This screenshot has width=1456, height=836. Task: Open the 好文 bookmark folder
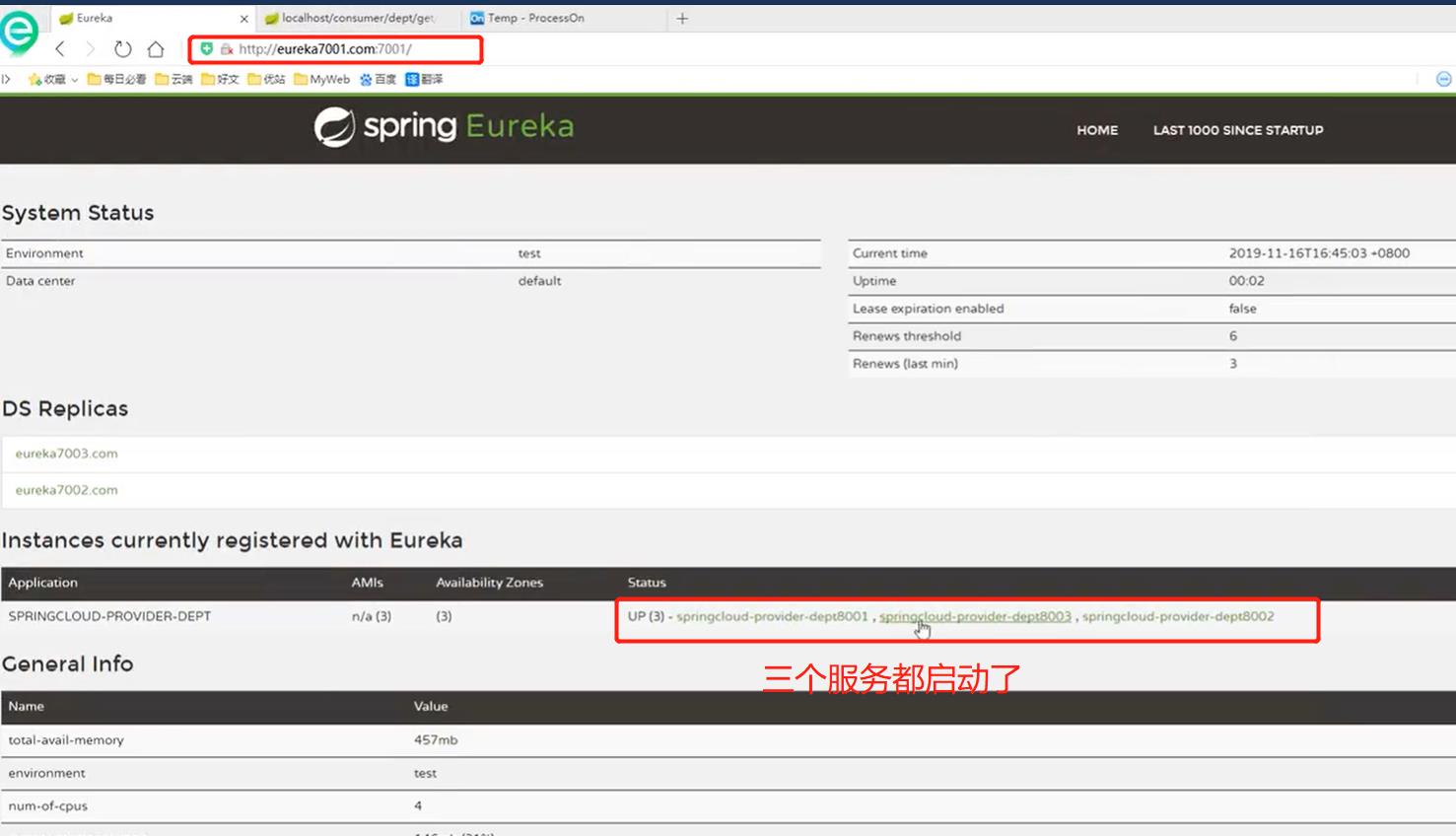[x=220, y=79]
